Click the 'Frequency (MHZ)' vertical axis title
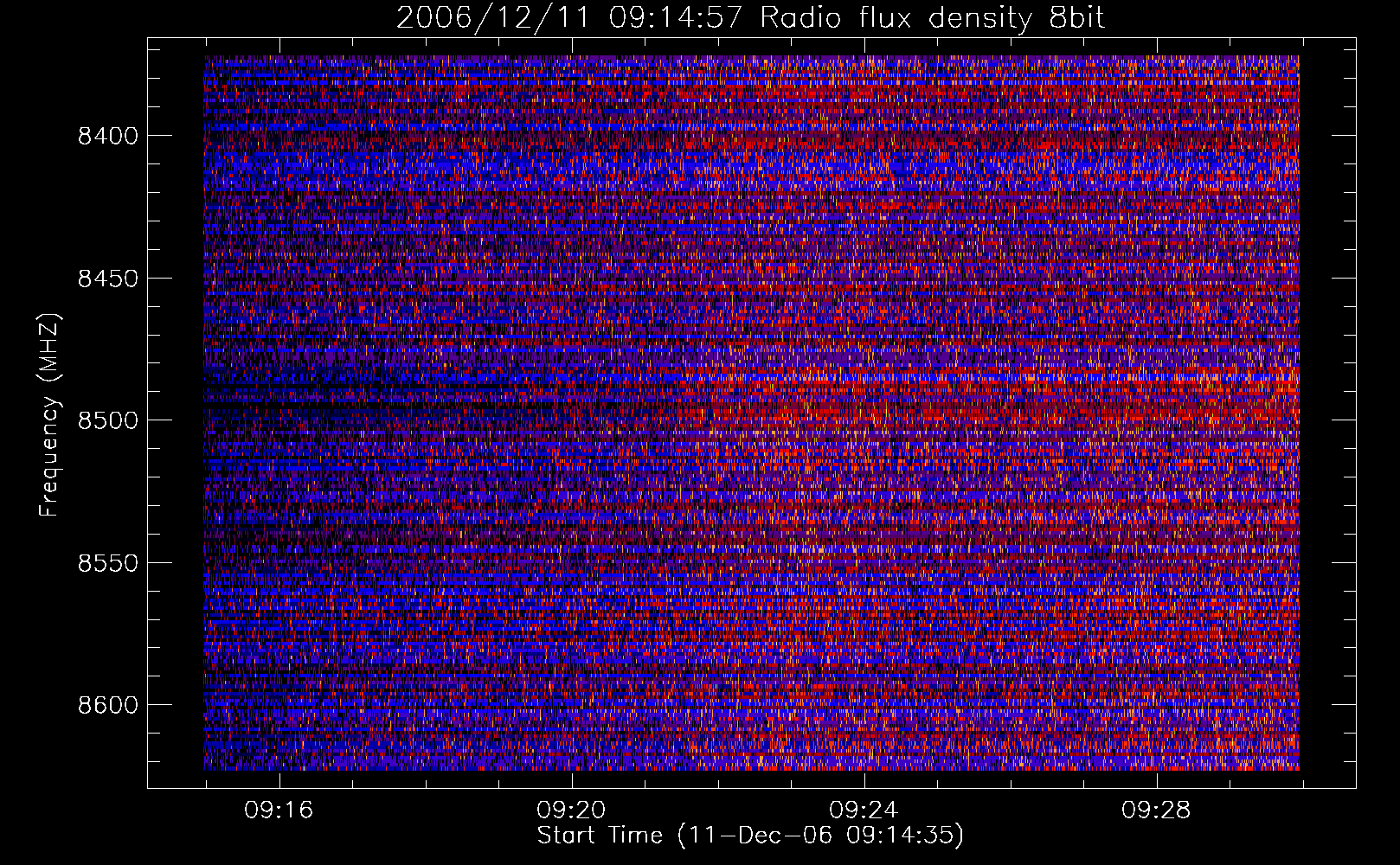Viewport: 1400px width, 865px height. coord(50,415)
